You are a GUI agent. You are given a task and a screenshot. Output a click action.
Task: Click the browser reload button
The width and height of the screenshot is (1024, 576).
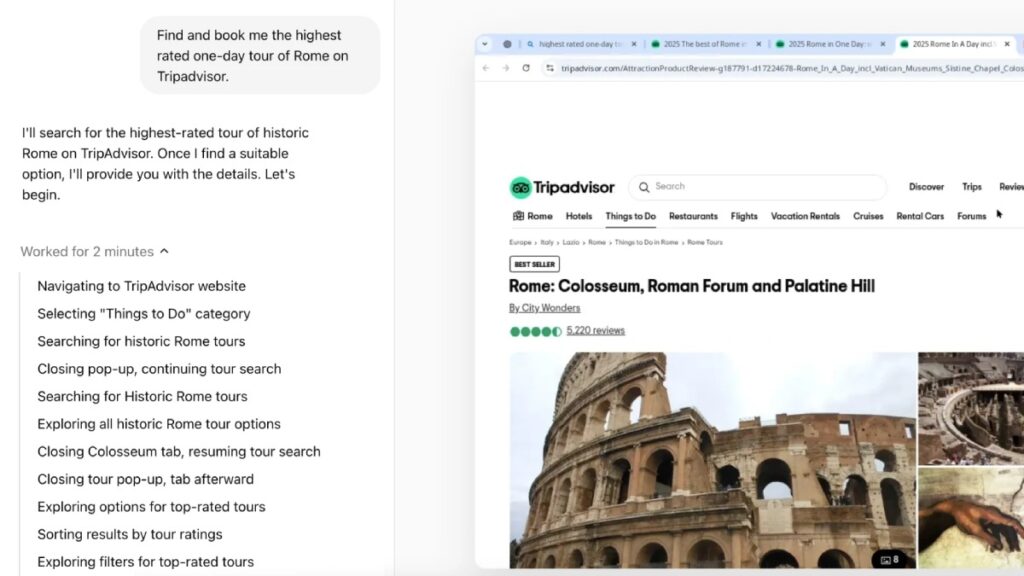coord(526,68)
